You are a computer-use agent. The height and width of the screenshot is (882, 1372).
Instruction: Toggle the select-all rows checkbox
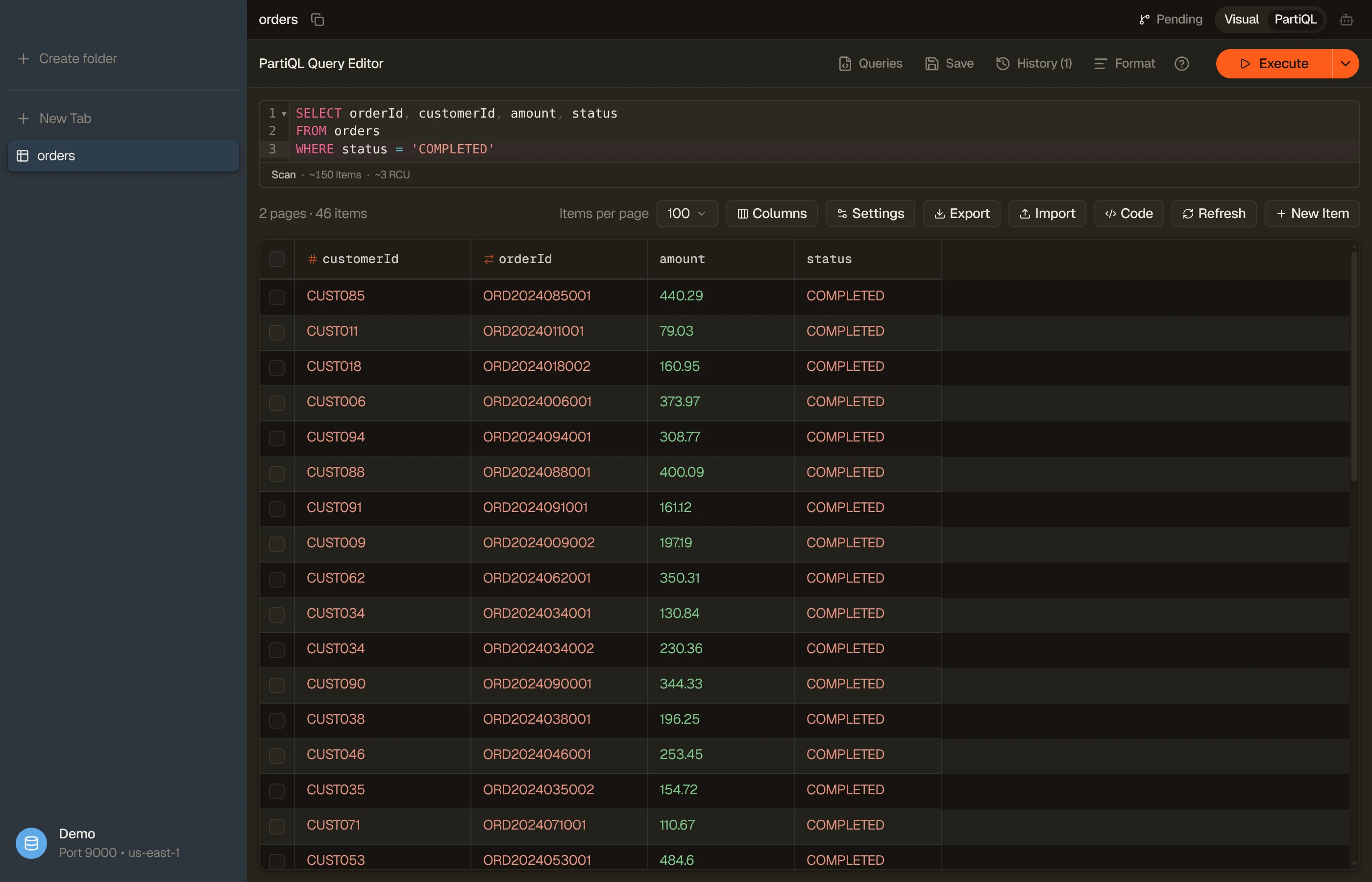click(276, 259)
